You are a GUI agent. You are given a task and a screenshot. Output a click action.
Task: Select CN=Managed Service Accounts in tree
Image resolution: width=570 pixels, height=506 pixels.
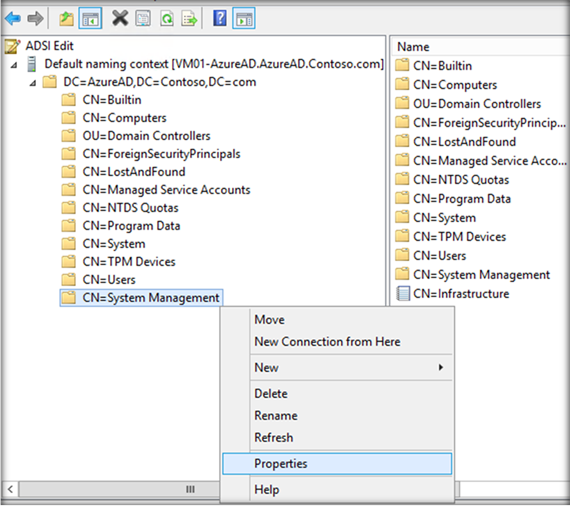166,190
